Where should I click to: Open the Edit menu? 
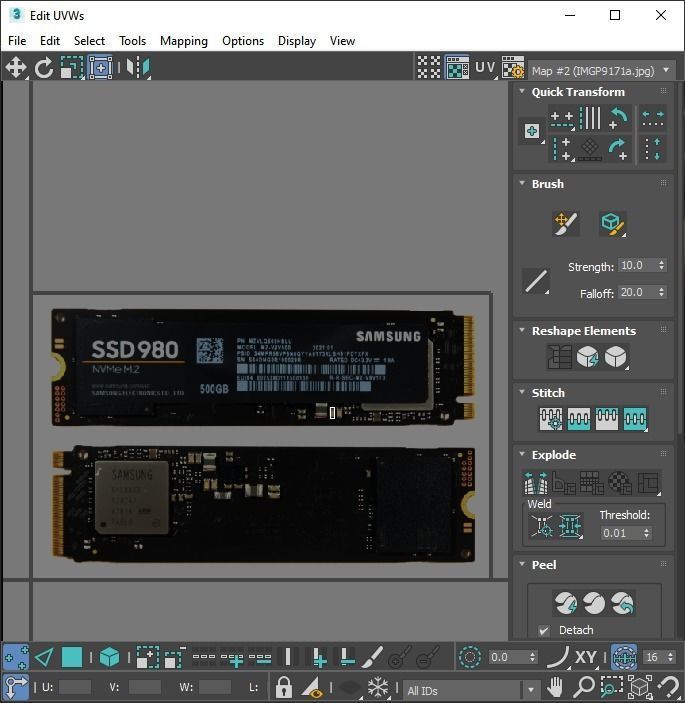click(50, 41)
